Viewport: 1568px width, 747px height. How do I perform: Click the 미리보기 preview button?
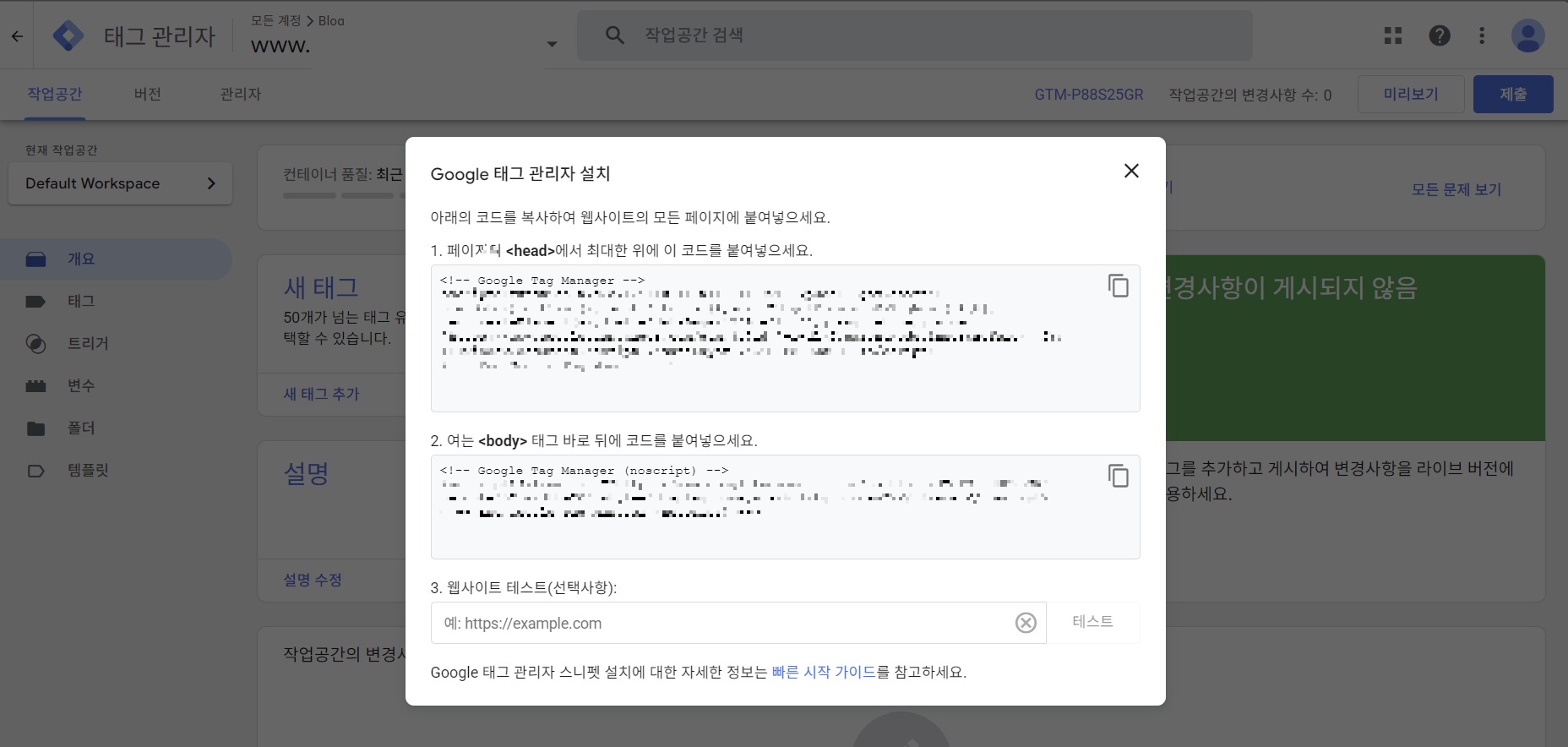pyautogui.click(x=1411, y=94)
